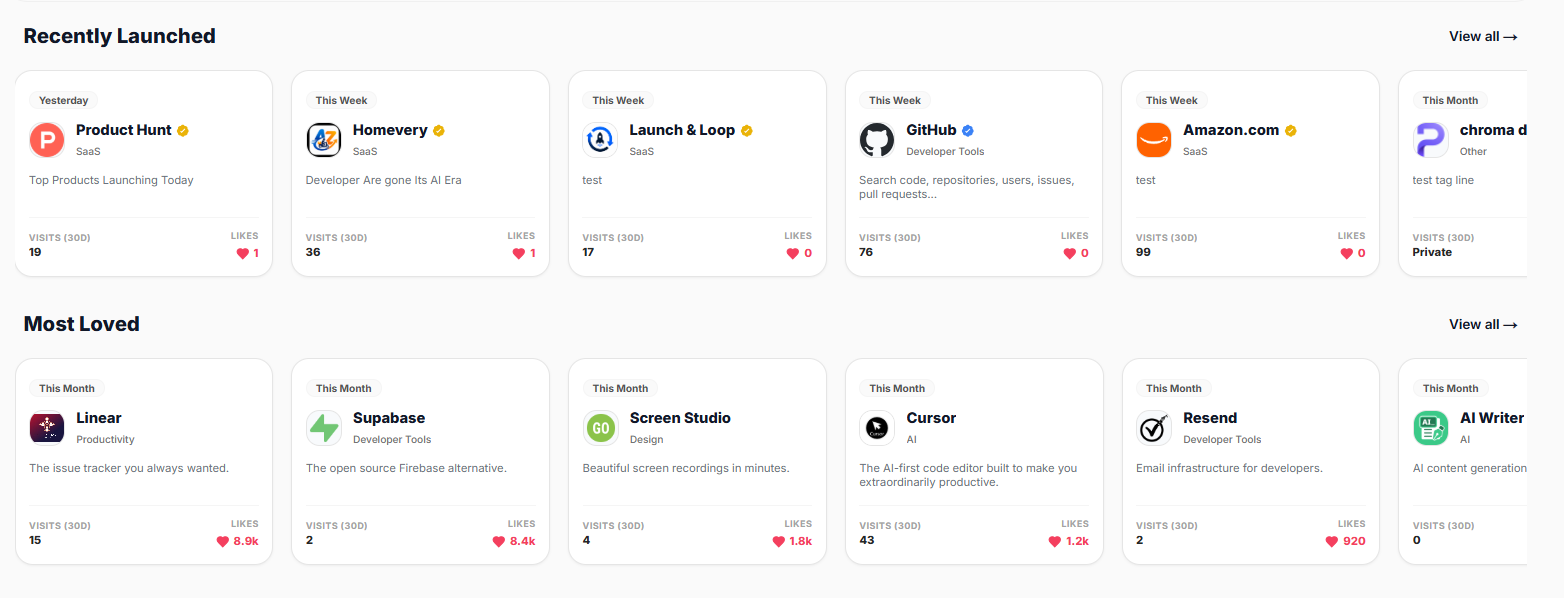Click the Resend checkmark logo

1154,428
